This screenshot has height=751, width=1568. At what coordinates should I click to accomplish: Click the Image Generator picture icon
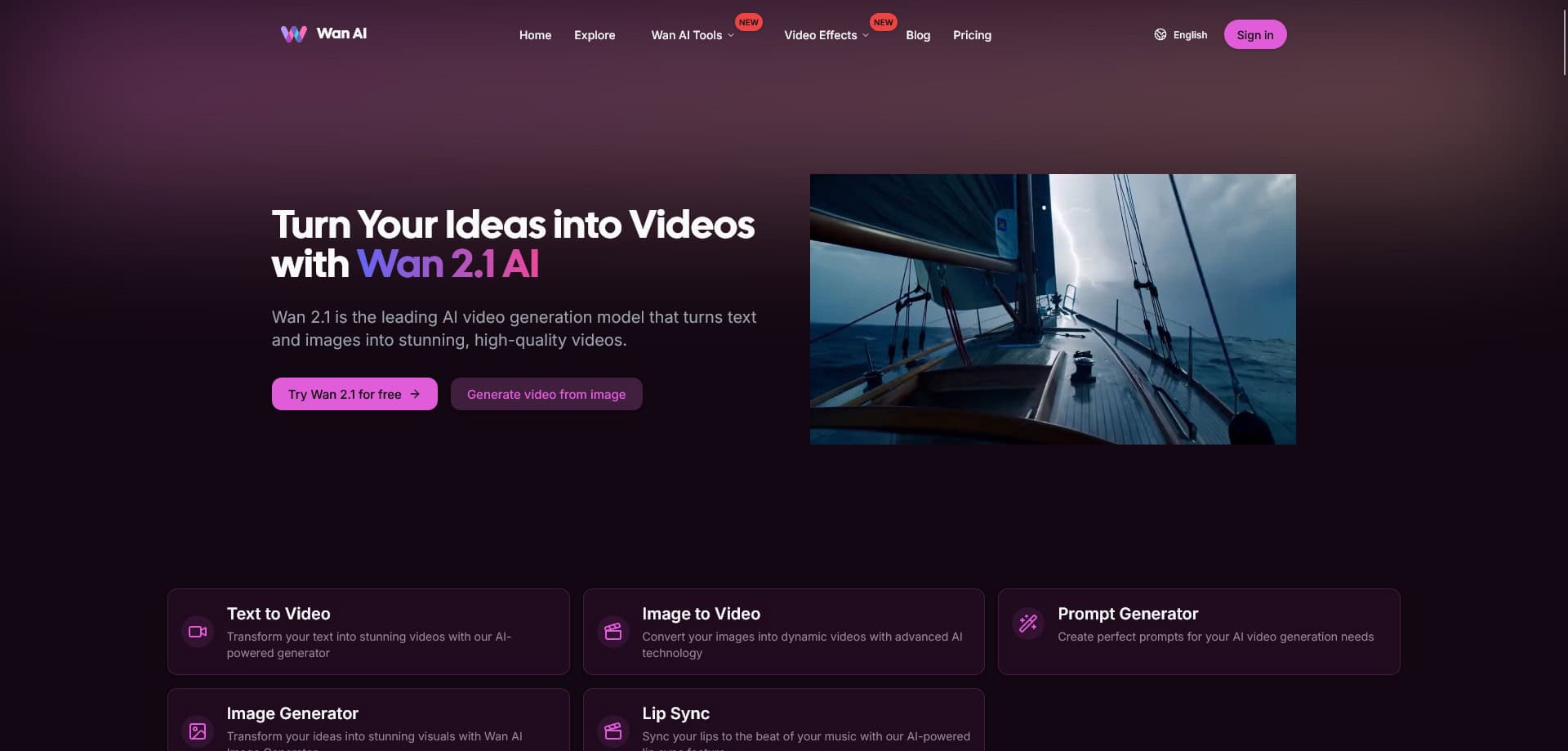point(198,731)
